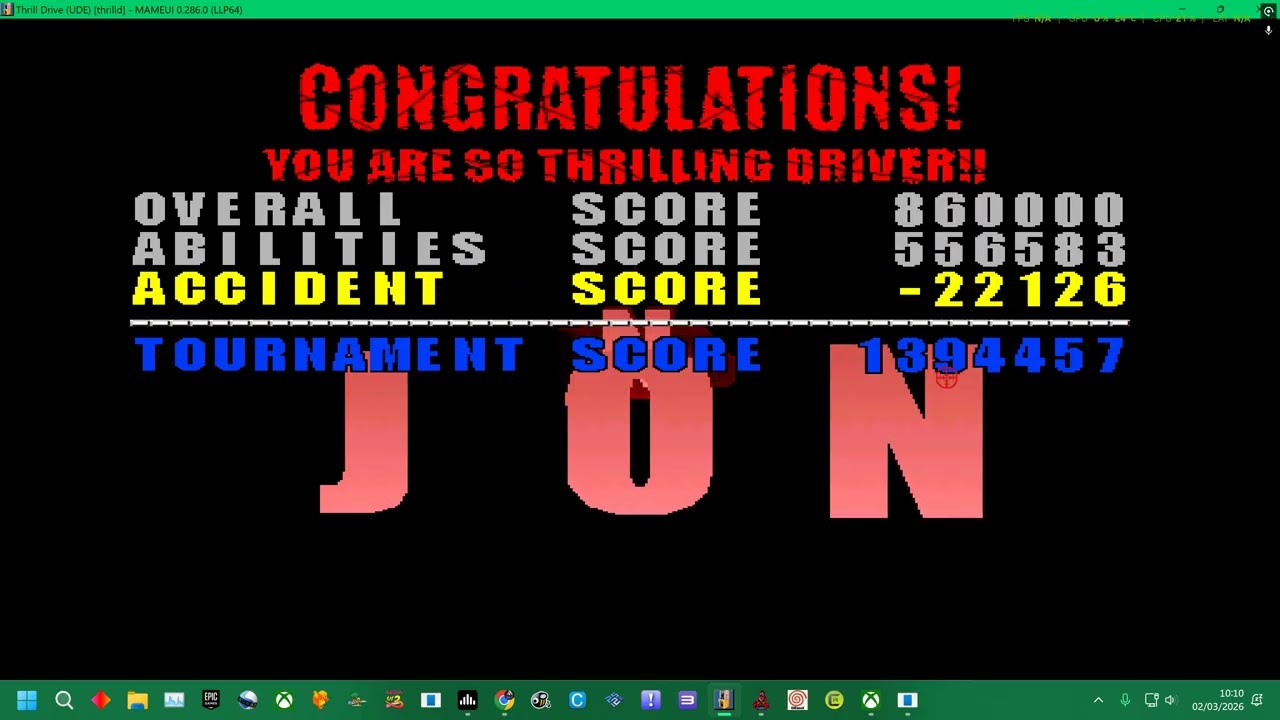Launch the blue C taskbar app
The image size is (1280, 720).
point(577,700)
